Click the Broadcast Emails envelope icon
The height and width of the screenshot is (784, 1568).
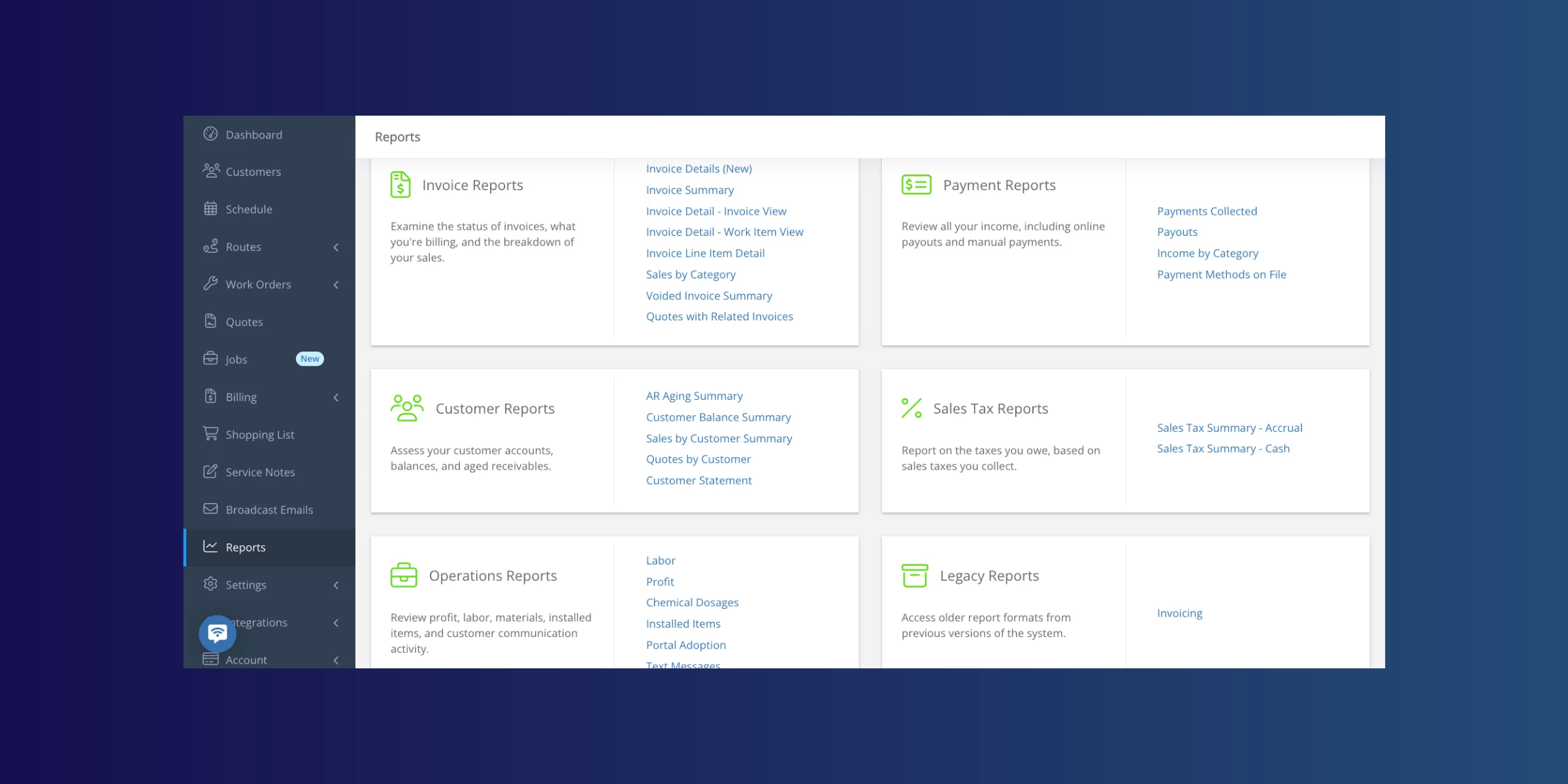[x=210, y=508]
